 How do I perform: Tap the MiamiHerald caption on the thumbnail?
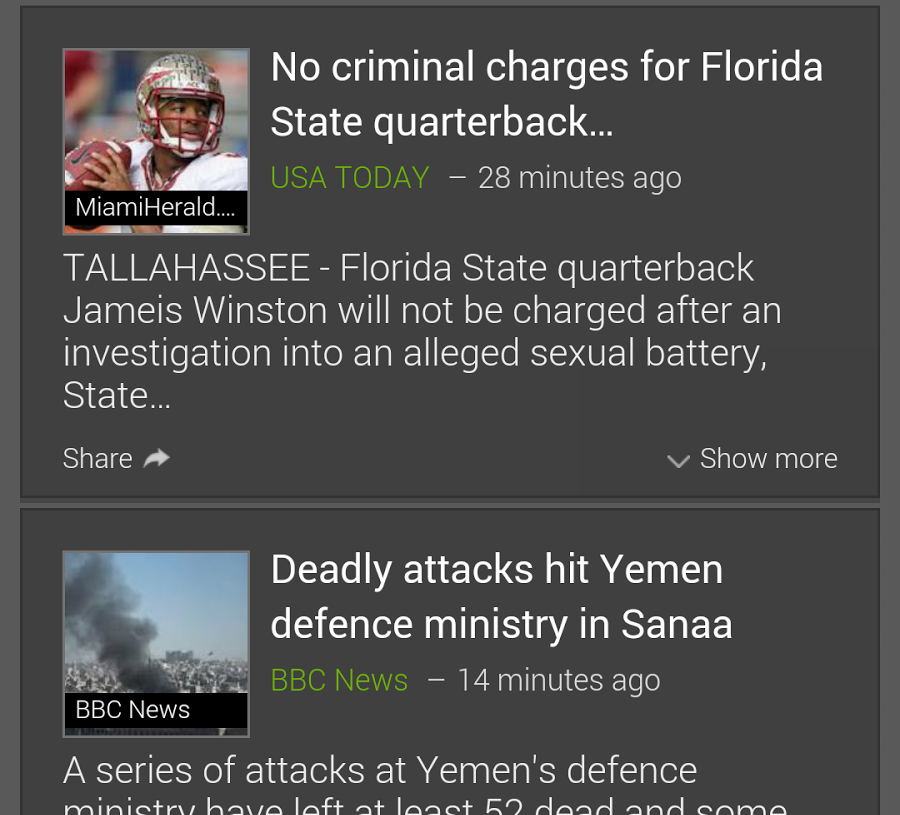click(156, 208)
